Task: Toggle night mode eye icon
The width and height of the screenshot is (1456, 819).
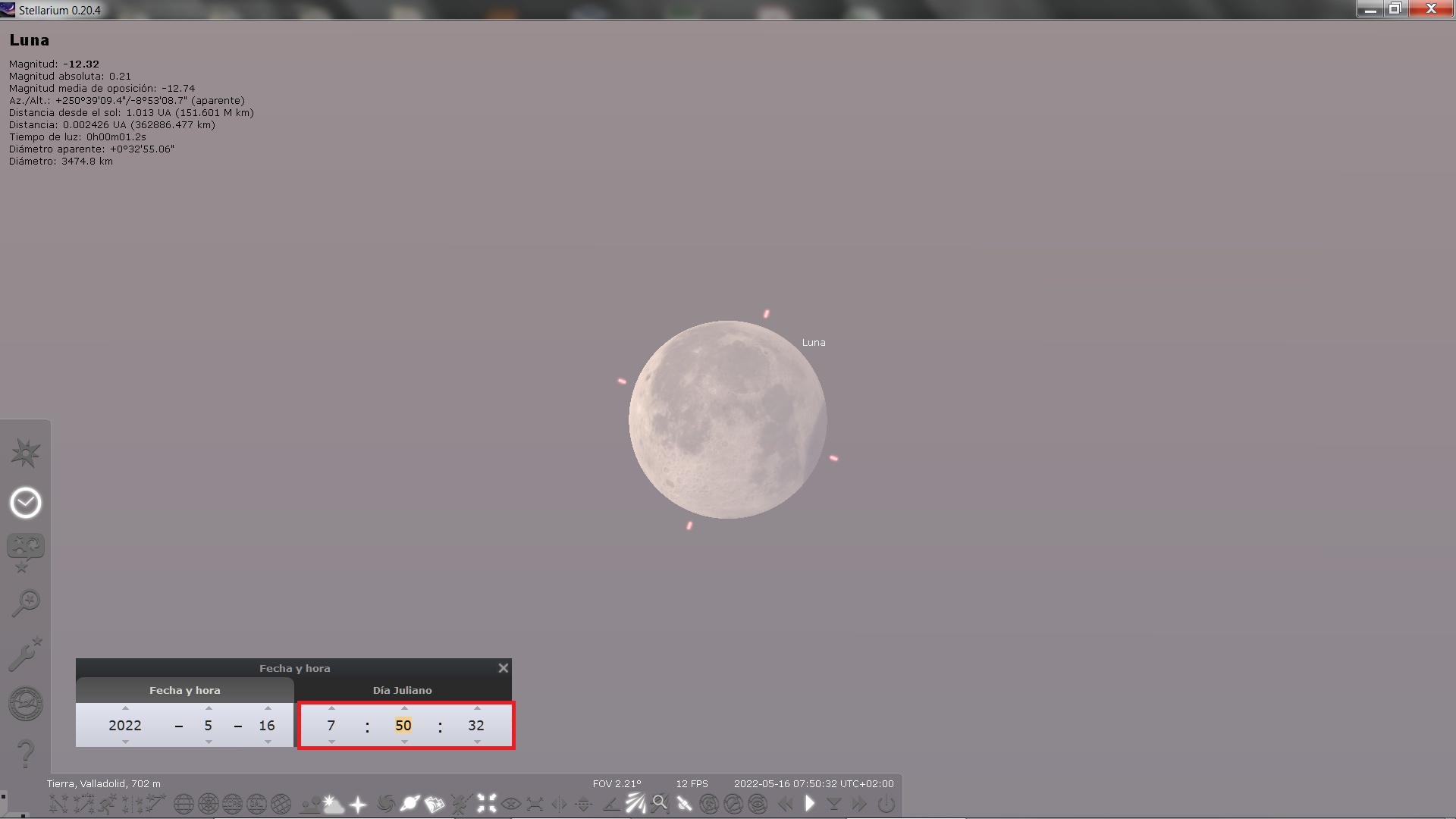Action: 511,804
